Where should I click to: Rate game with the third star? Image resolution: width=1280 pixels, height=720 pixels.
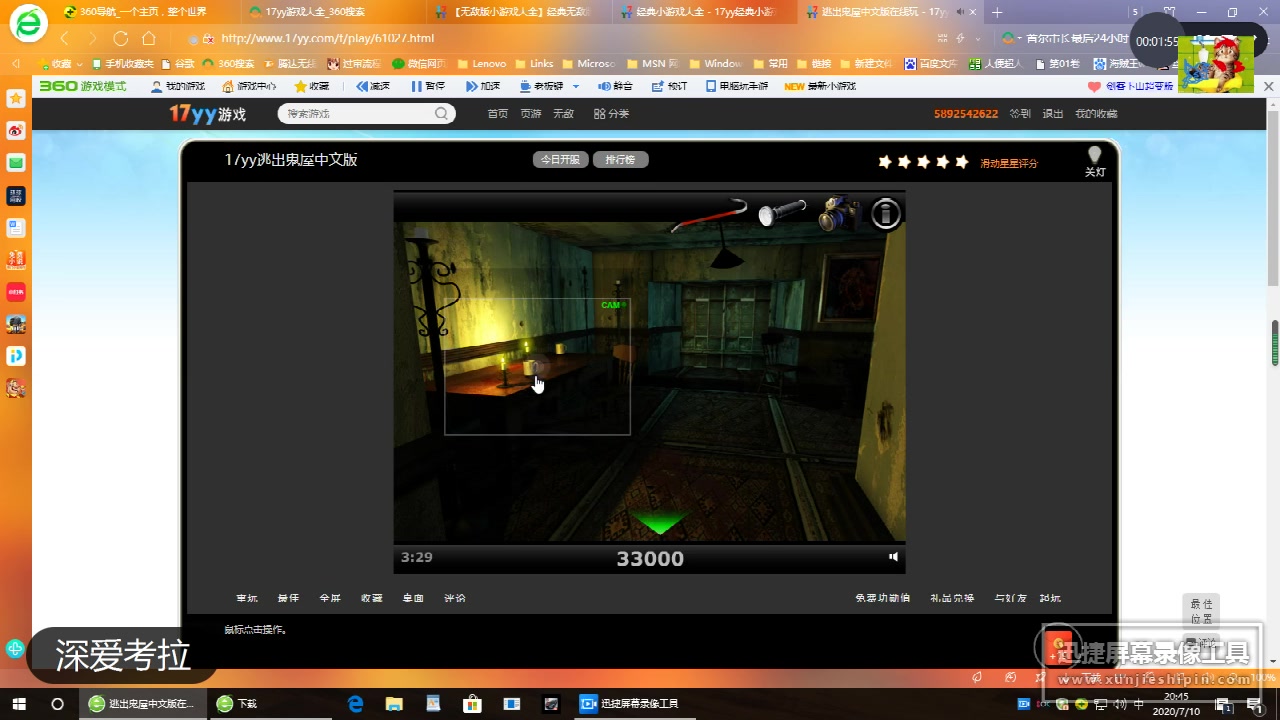pyautogui.click(x=923, y=162)
